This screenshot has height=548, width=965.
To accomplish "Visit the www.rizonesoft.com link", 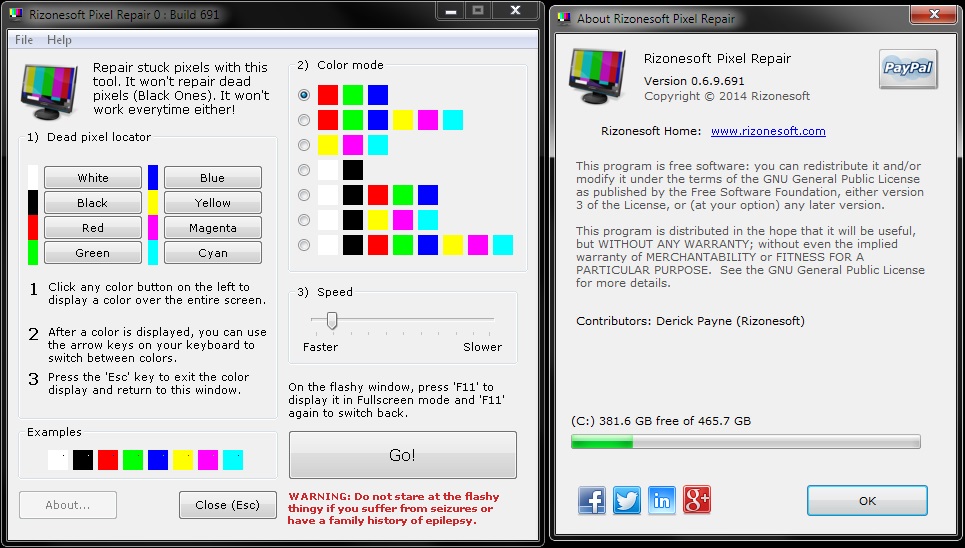I will (x=767, y=131).
